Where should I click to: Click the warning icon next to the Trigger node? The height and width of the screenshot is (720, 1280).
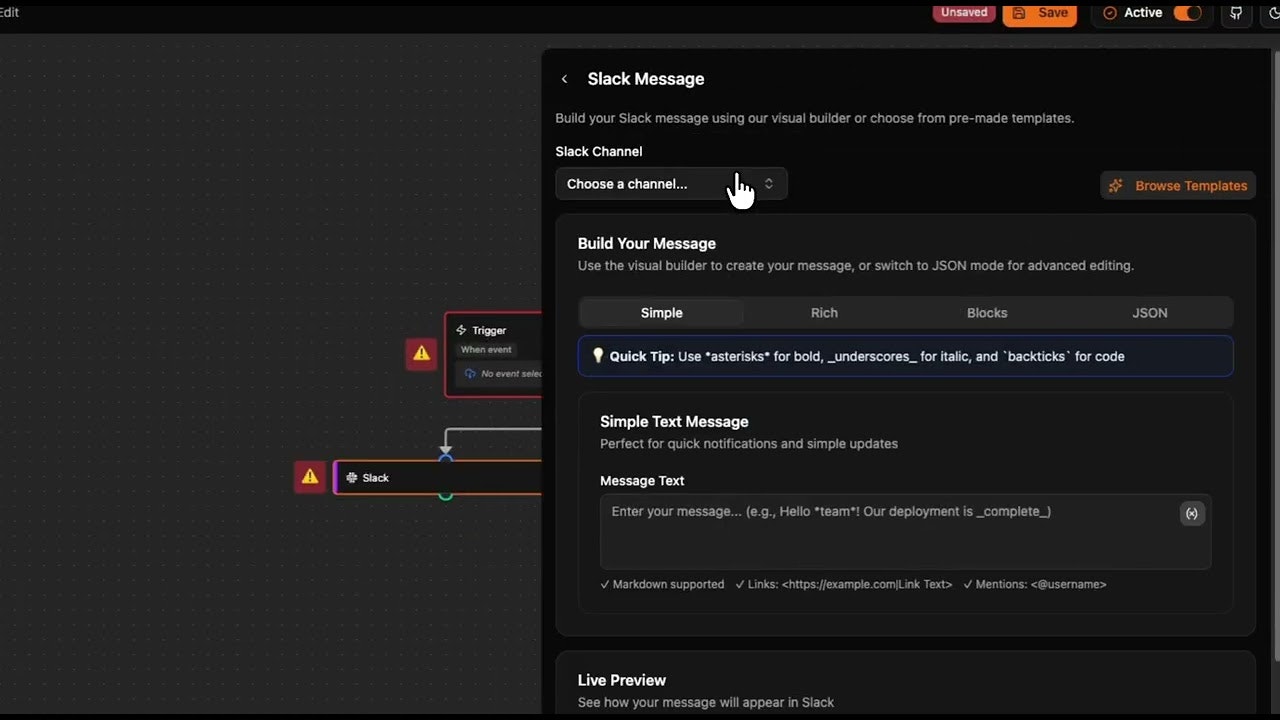tap(421, 353)
